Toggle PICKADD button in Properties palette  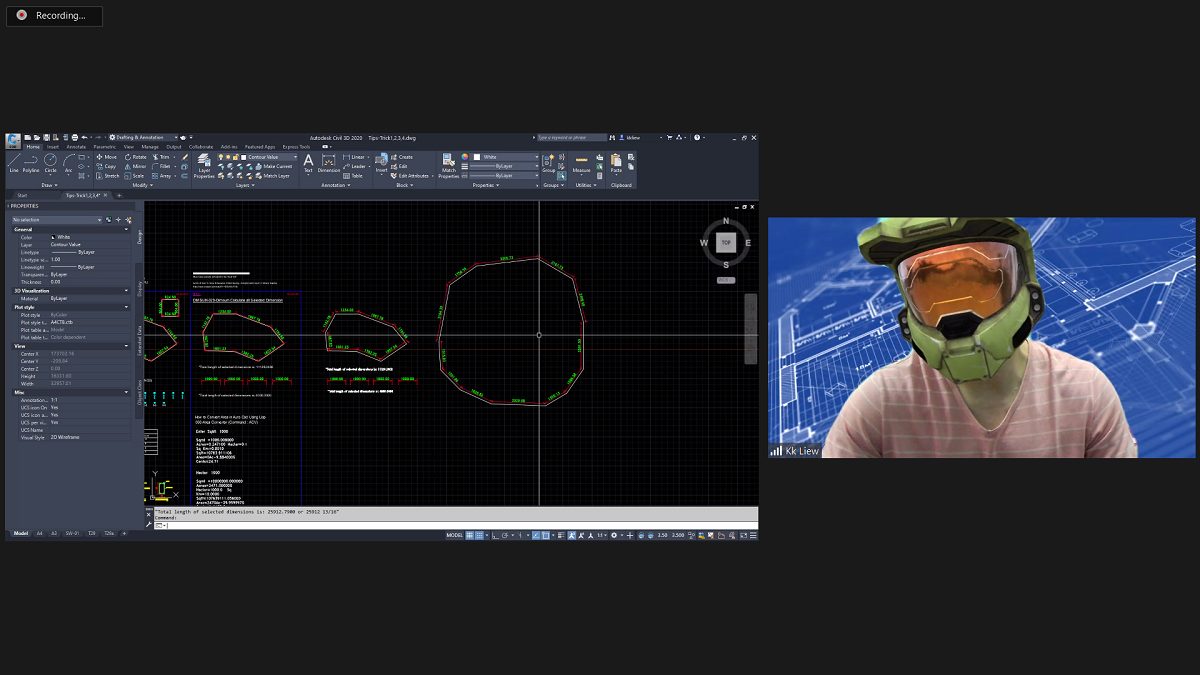108,219
